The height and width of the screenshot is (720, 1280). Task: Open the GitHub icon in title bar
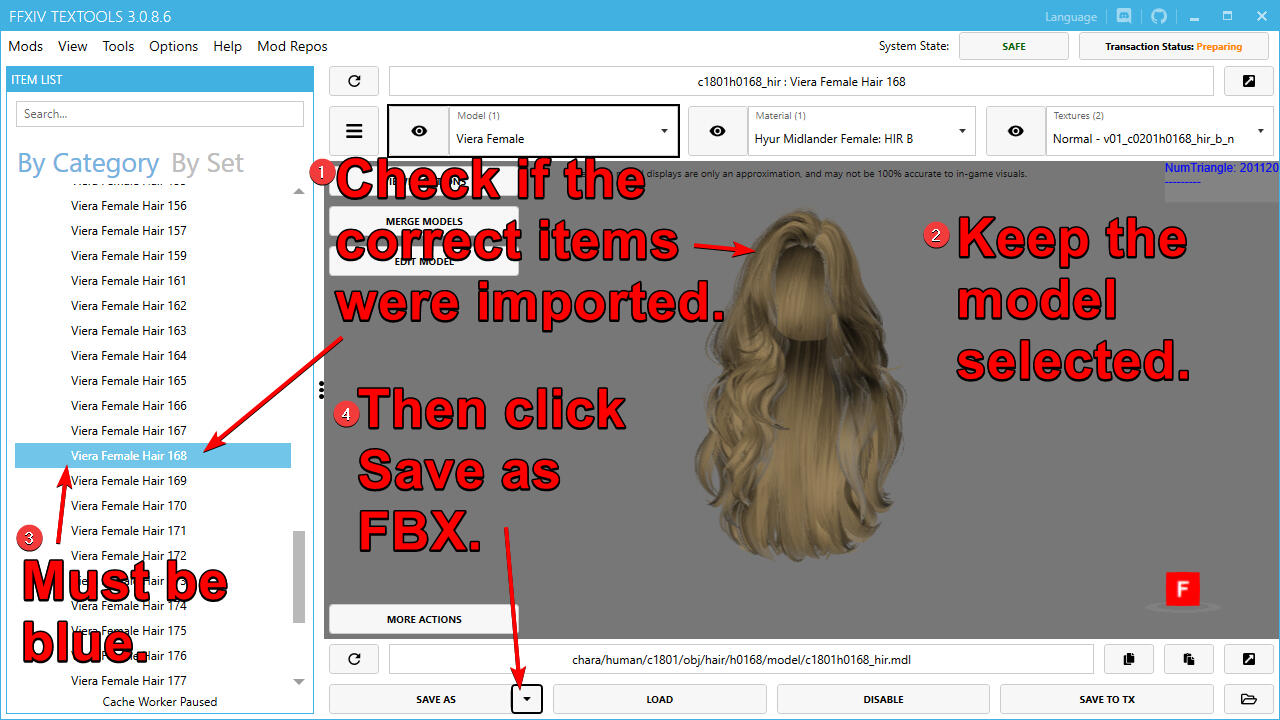click(1159, 17)
